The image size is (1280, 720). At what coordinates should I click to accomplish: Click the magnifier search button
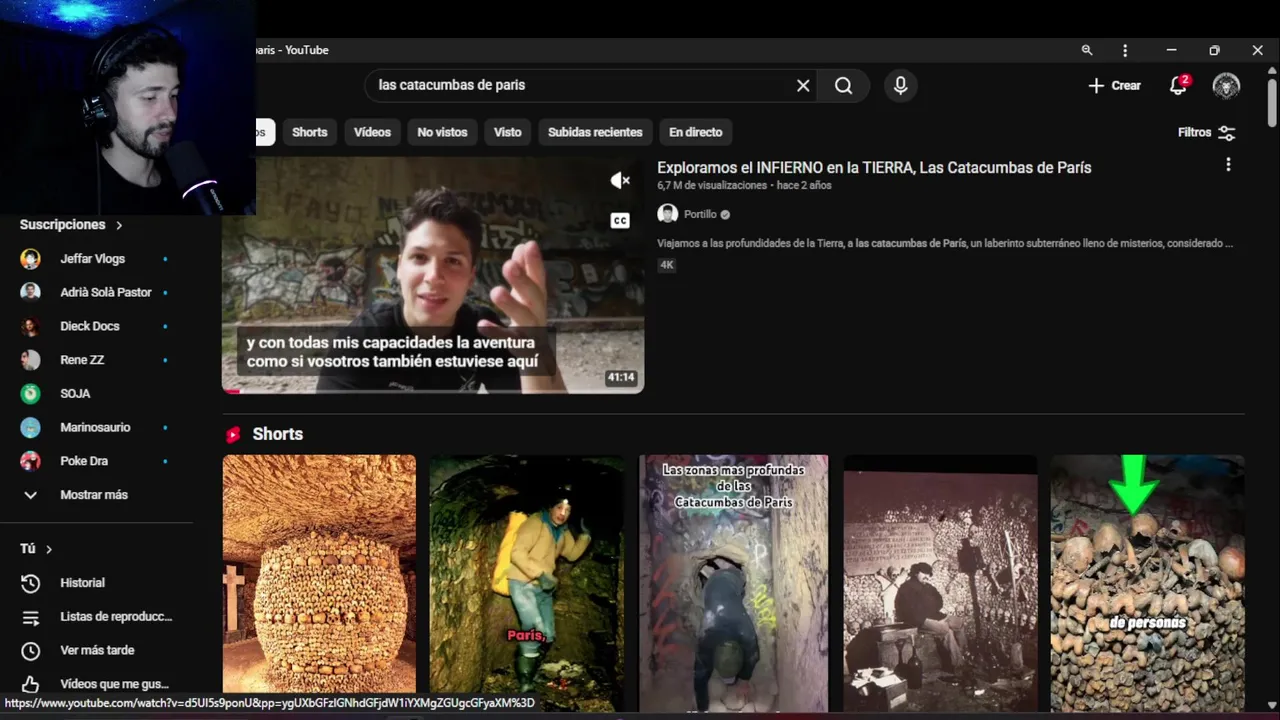[x=844, y=86]
